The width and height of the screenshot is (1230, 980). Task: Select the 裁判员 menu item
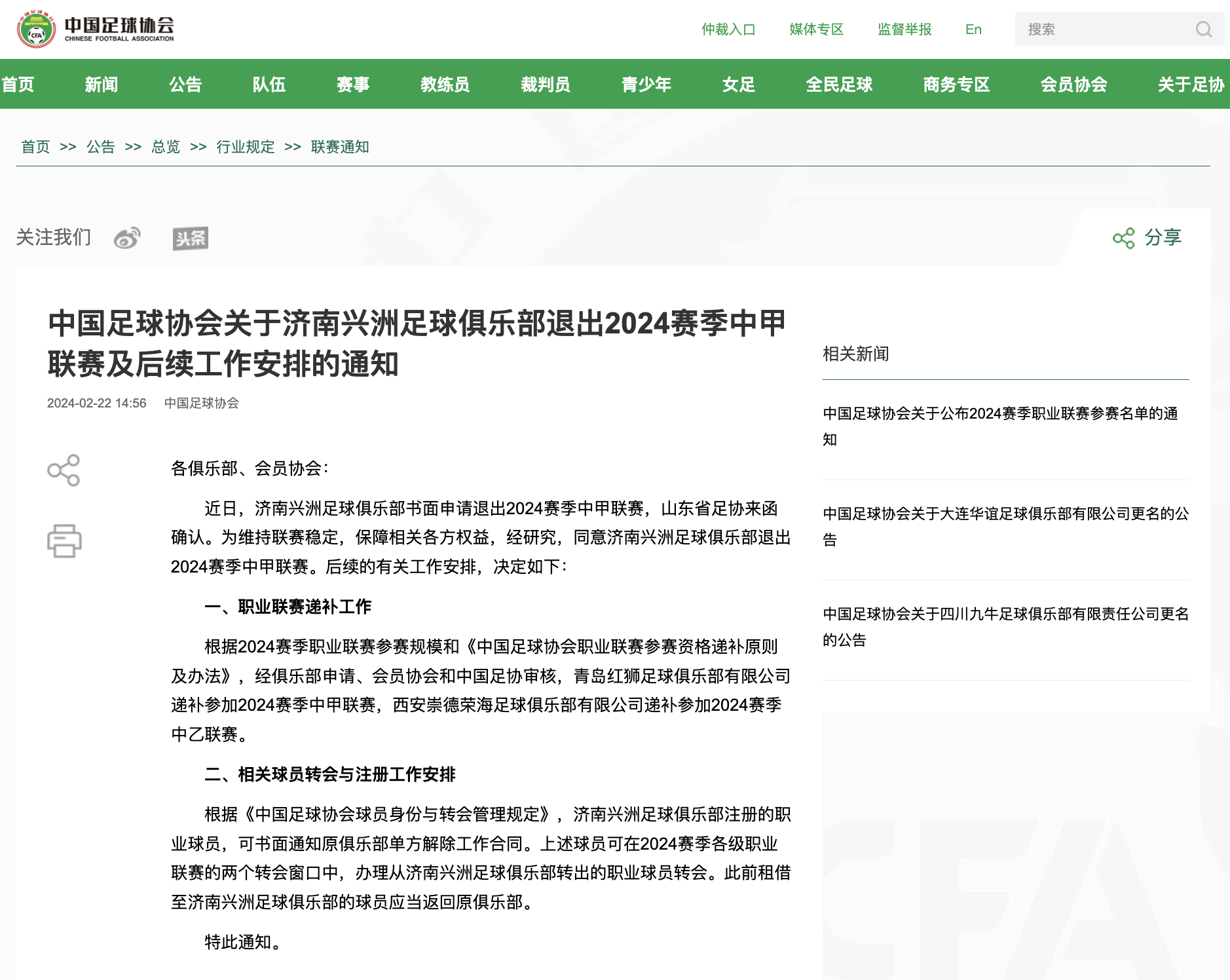coord(546,85)
